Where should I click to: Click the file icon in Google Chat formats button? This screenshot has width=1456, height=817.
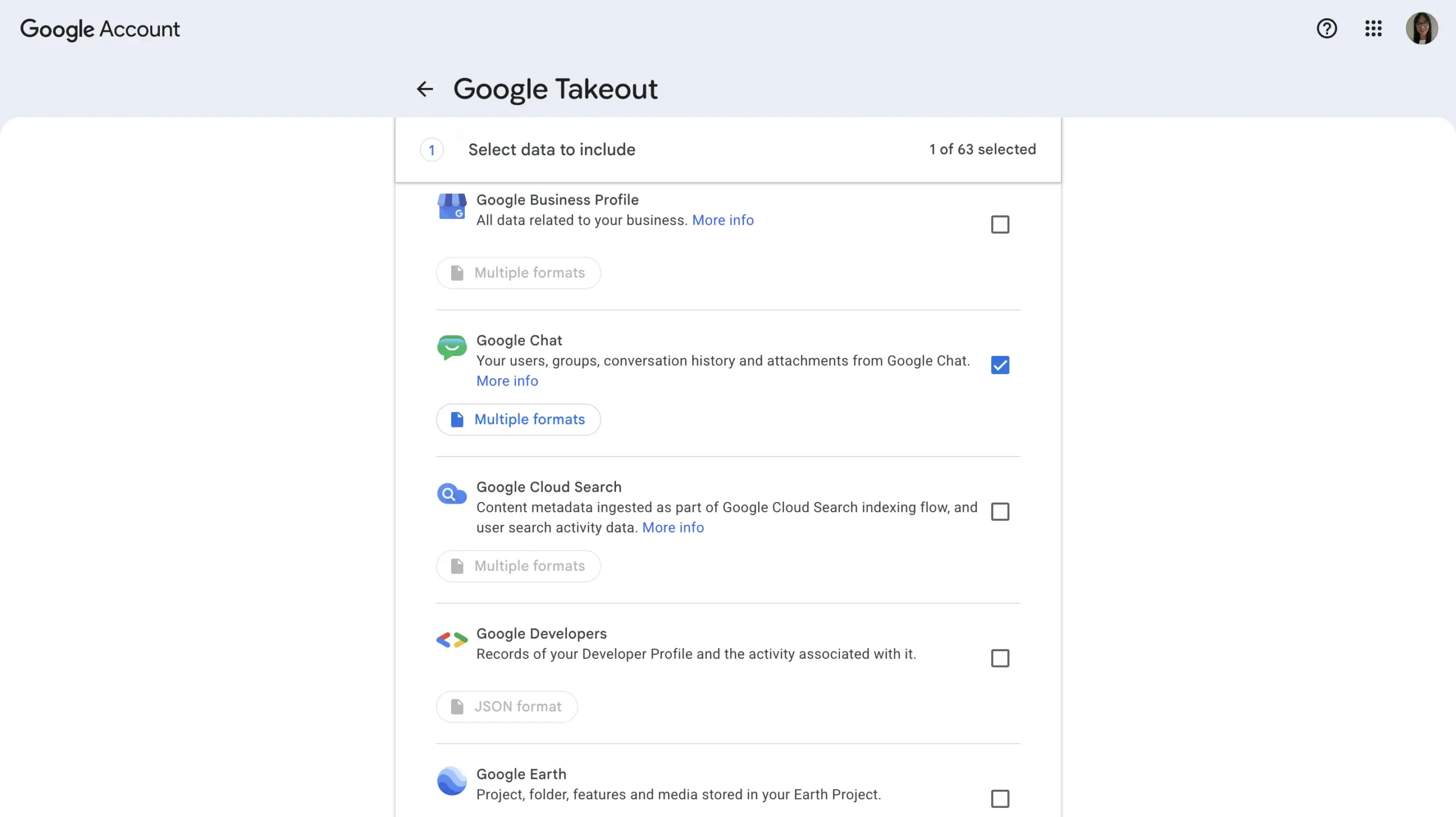click(x=457, y=420)
